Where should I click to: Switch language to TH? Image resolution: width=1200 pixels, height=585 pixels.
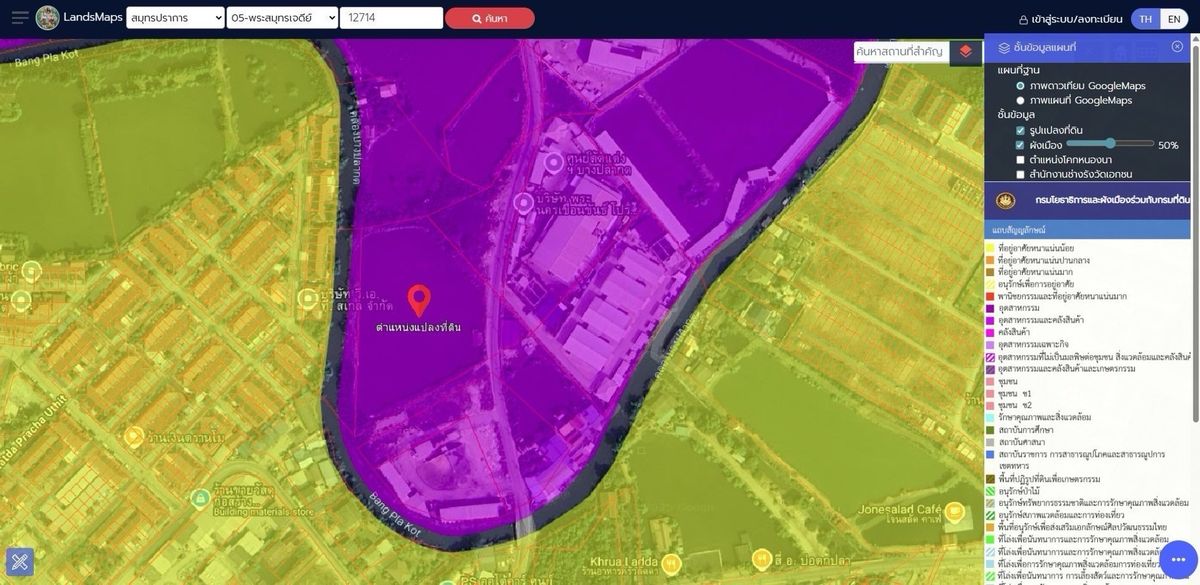click(1145, 19)
